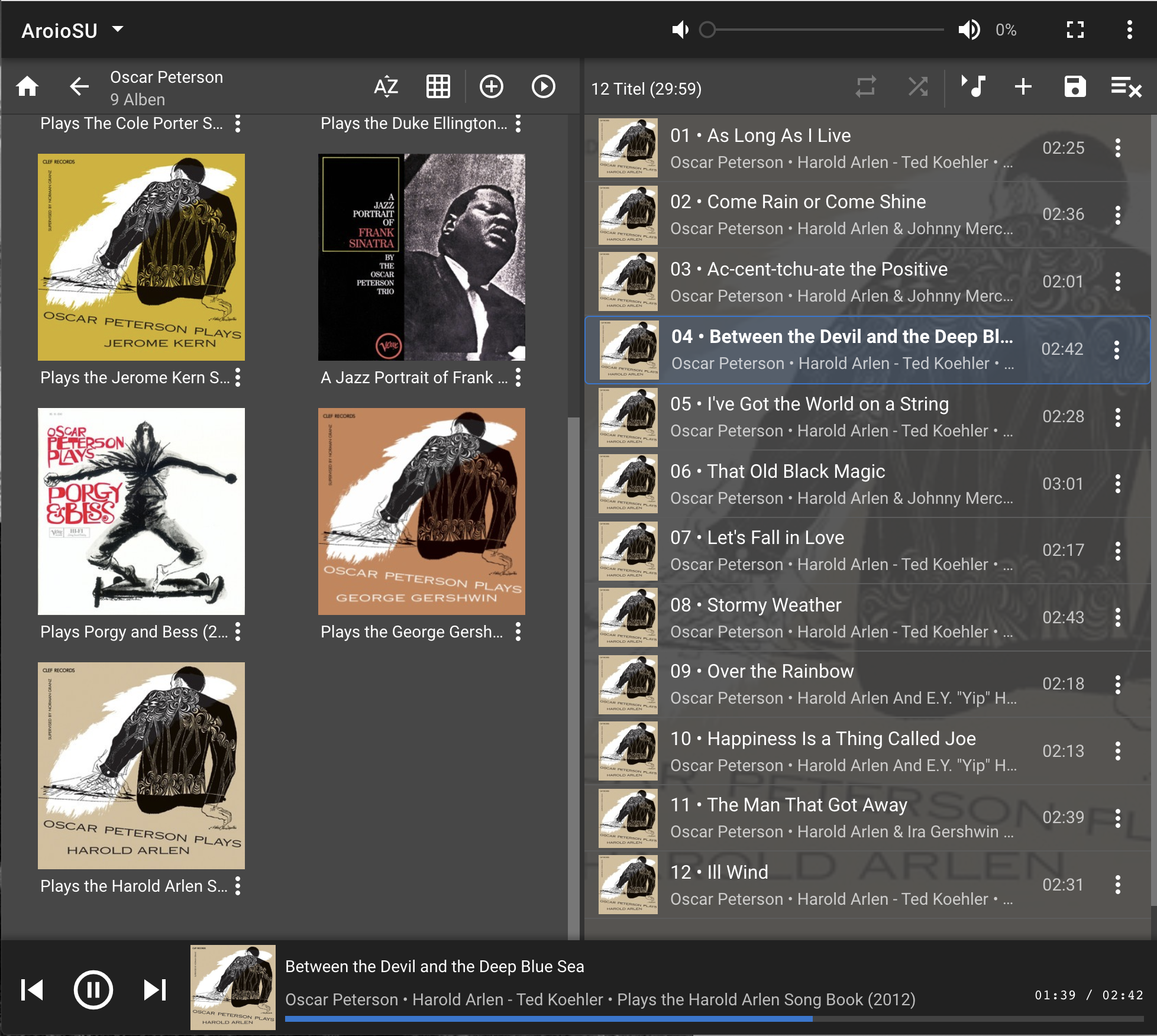
Task: Open the main application menu dots
Action: [x=1129, y=30]
